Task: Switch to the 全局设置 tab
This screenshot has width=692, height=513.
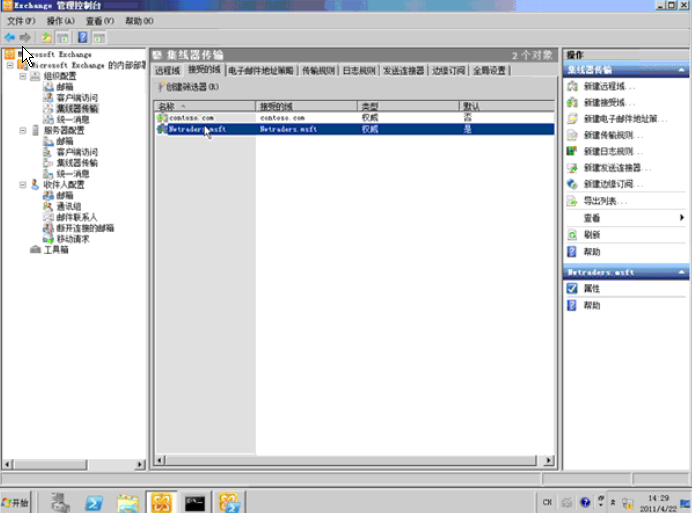Action: [x=489, y=71]
